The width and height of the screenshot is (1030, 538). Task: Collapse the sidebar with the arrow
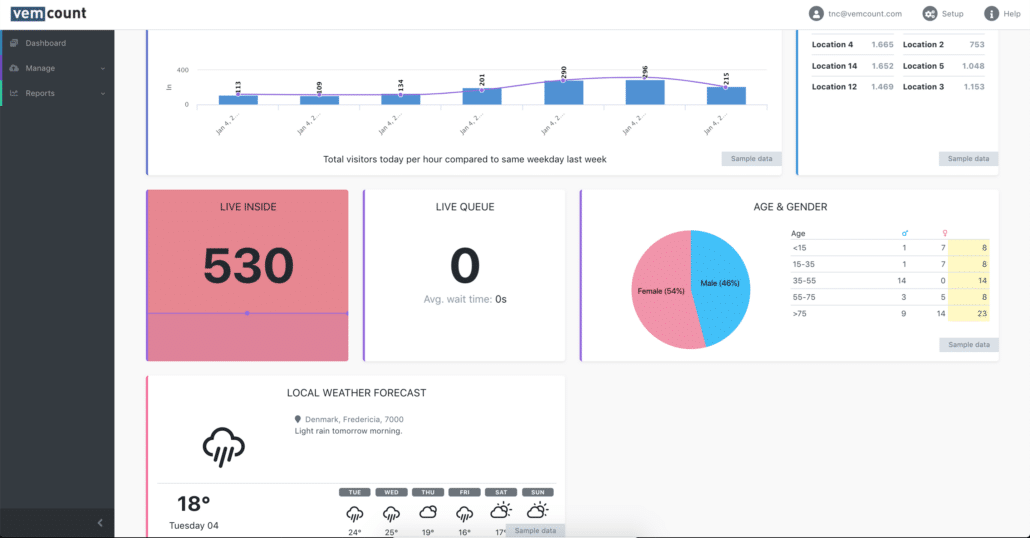point(99,522)
